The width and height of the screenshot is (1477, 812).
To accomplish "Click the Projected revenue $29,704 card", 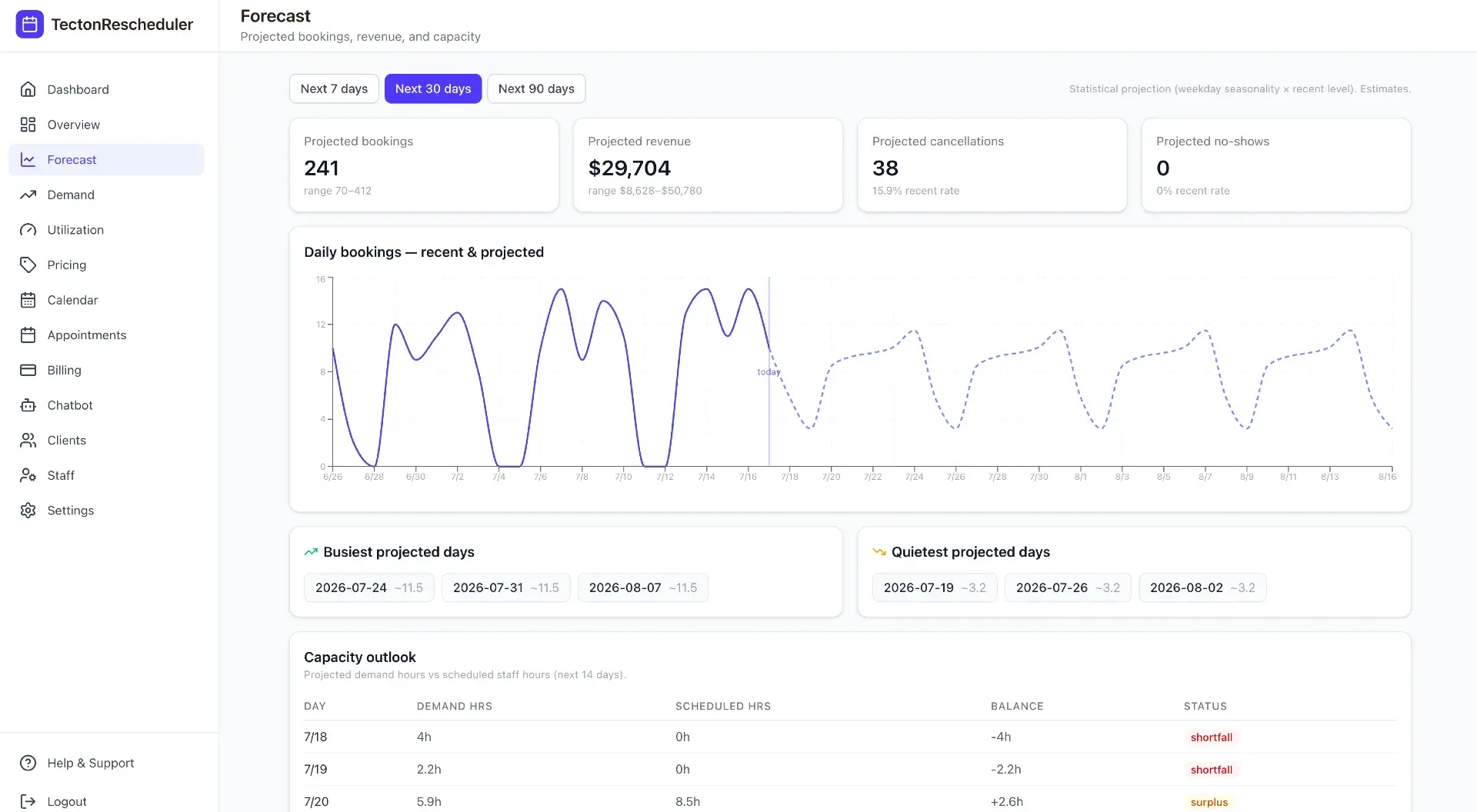I will (x=708, y=165).
